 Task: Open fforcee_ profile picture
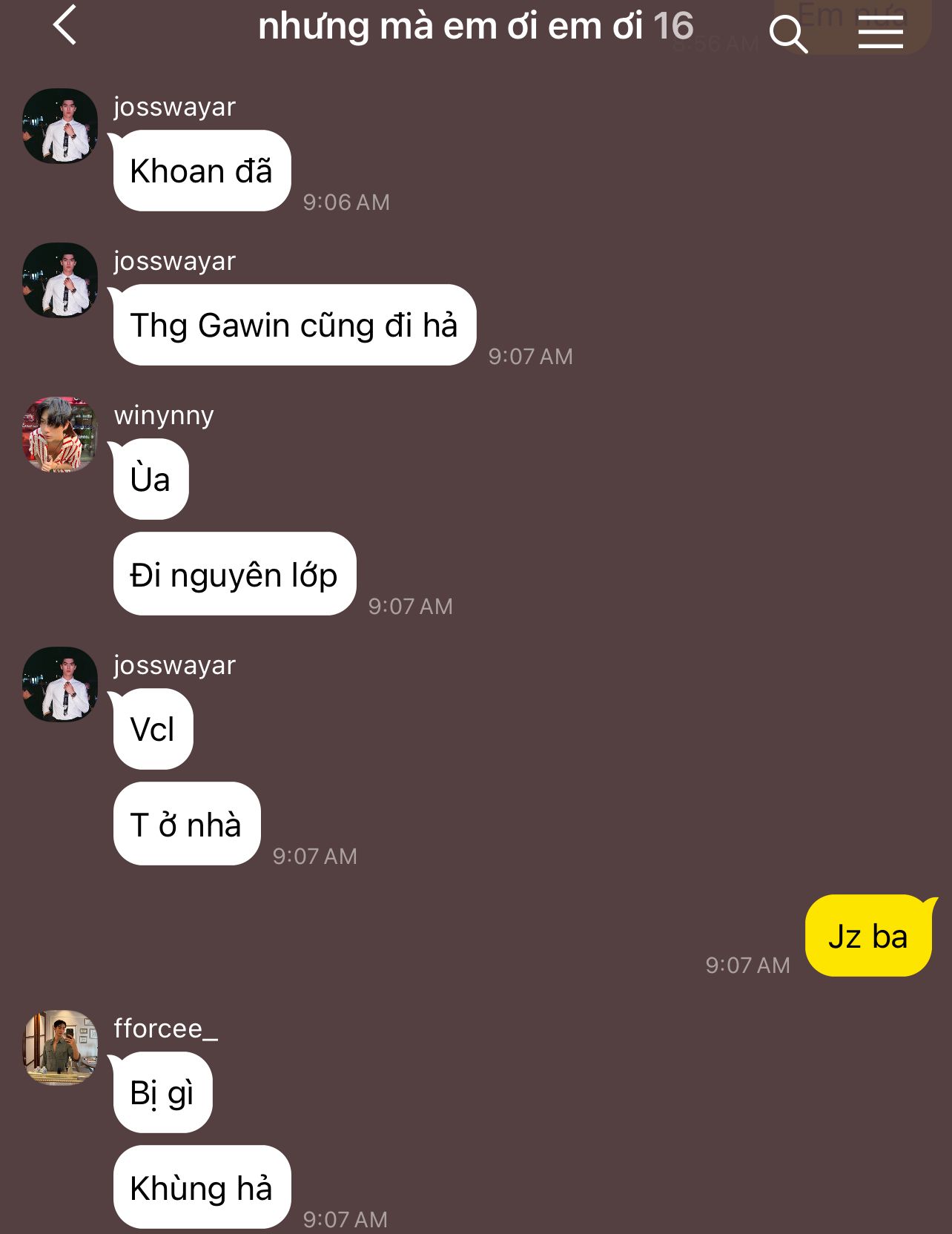coord(60,1048)
